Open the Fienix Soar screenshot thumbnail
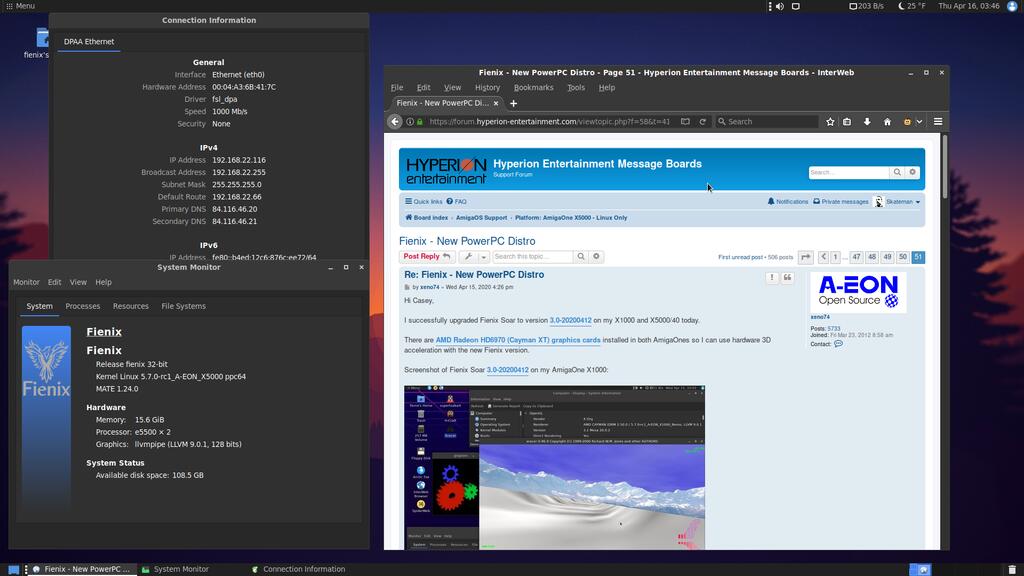1024x576 pixels. tap(554, 467)
